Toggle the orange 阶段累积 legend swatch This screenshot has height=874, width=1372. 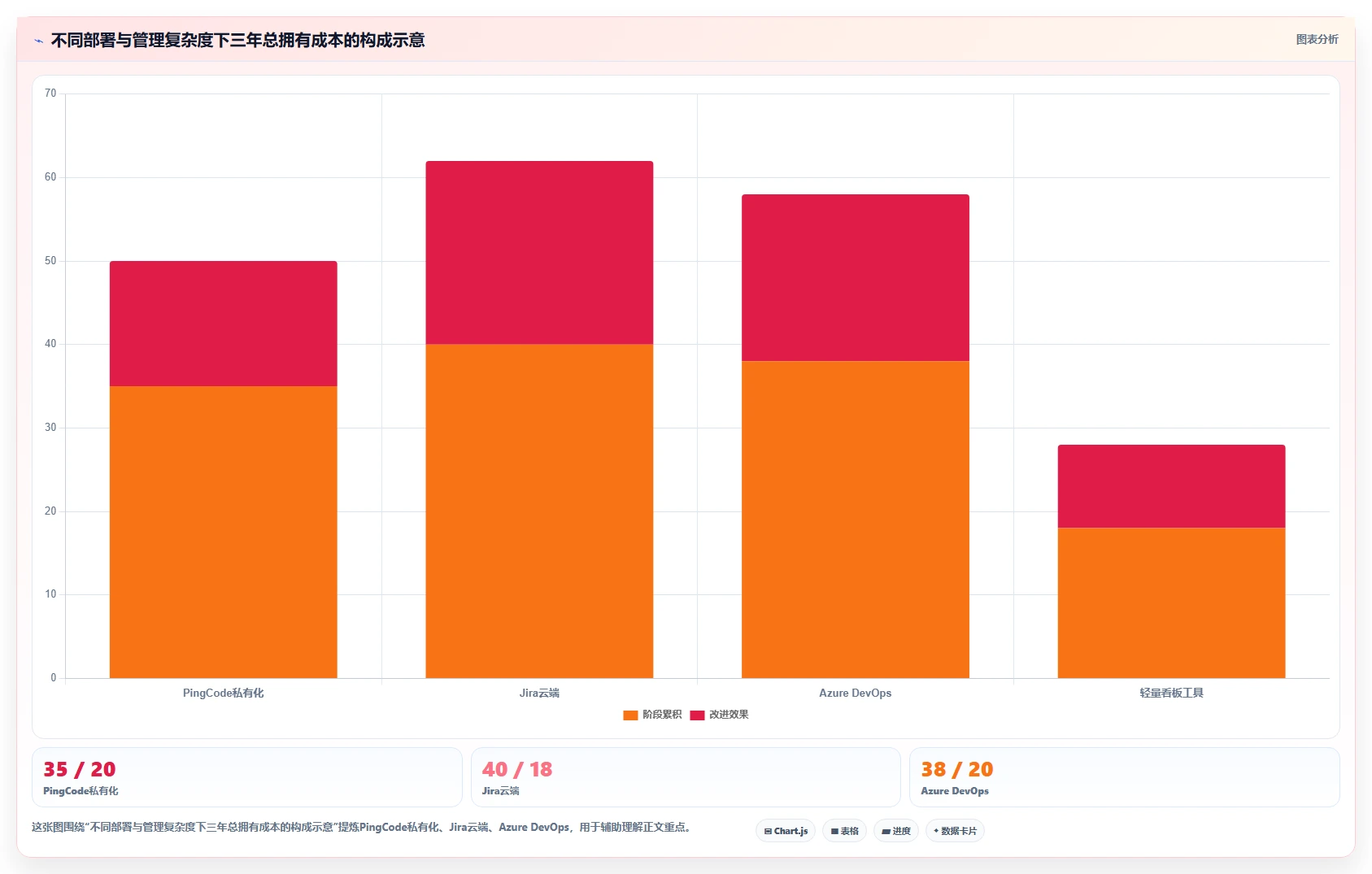pyautogui.click(x=630, y=715)
